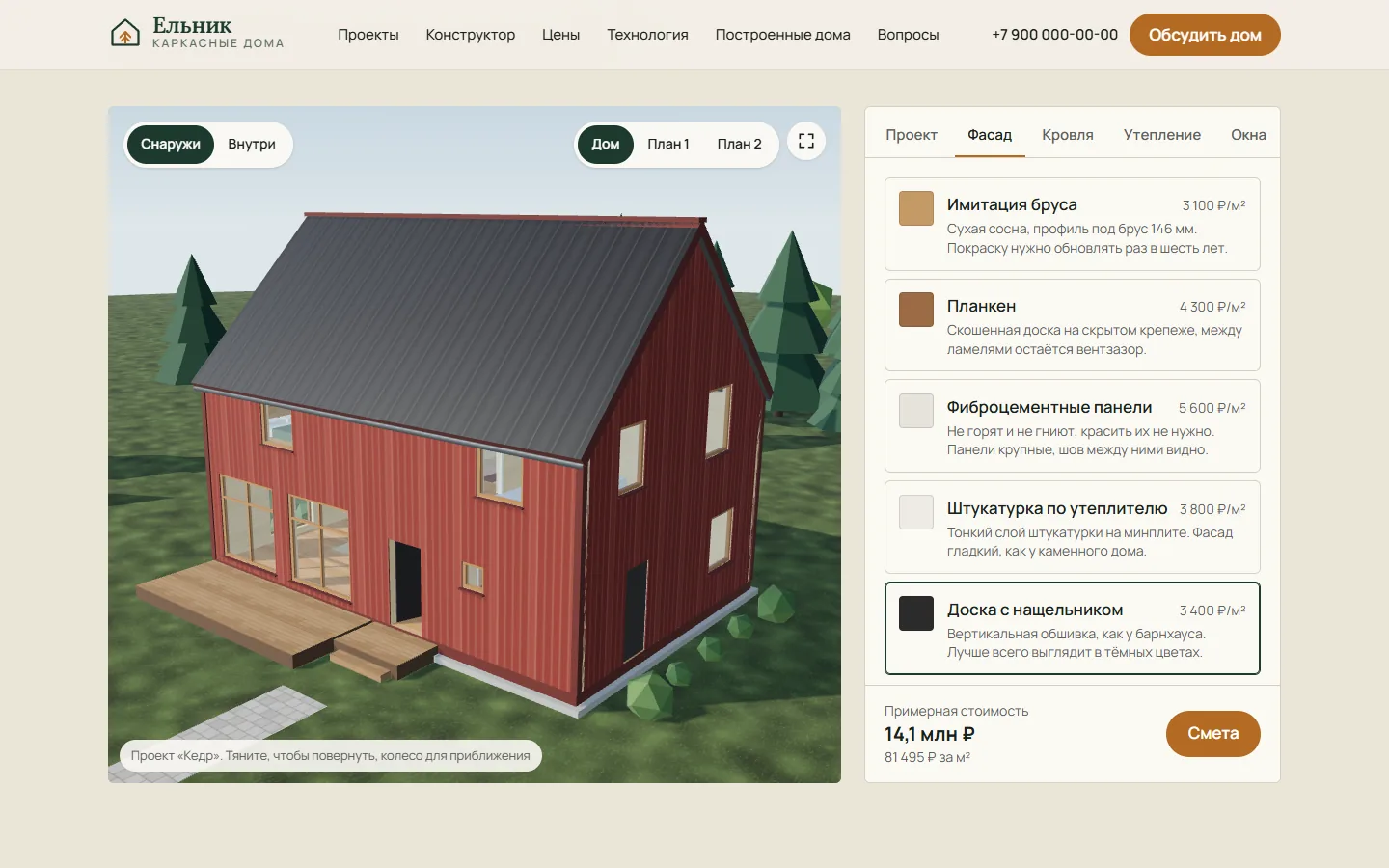Expand the 3D viewer to fullscreen
The width and height of the screenshot is (1389, 868).
click(806, 142)
